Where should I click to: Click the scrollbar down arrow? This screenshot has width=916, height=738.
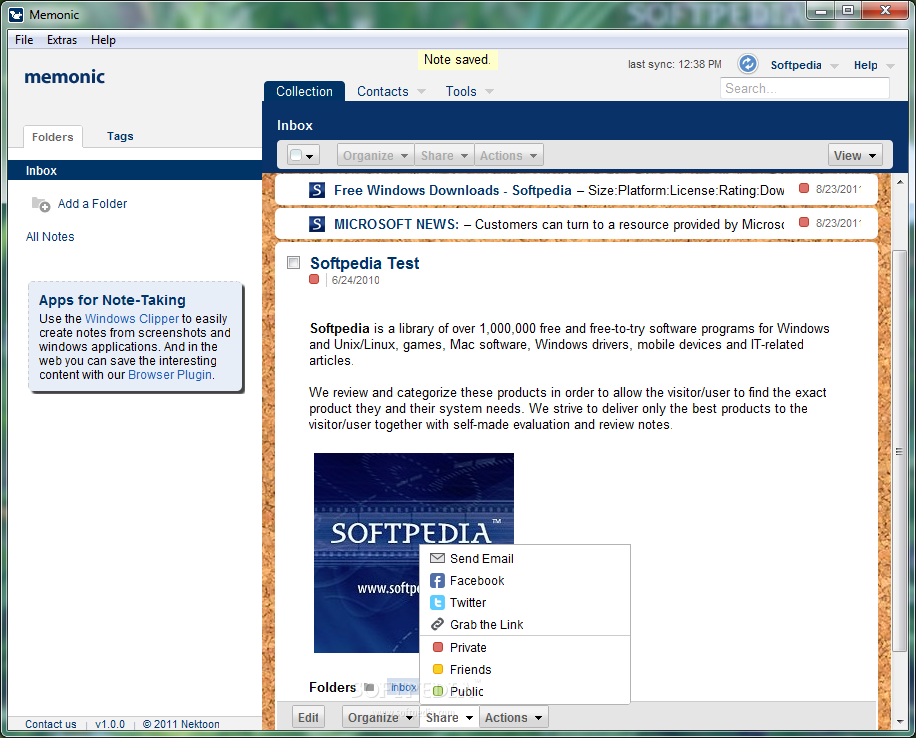pyautogui.click(x=900, y=722)
